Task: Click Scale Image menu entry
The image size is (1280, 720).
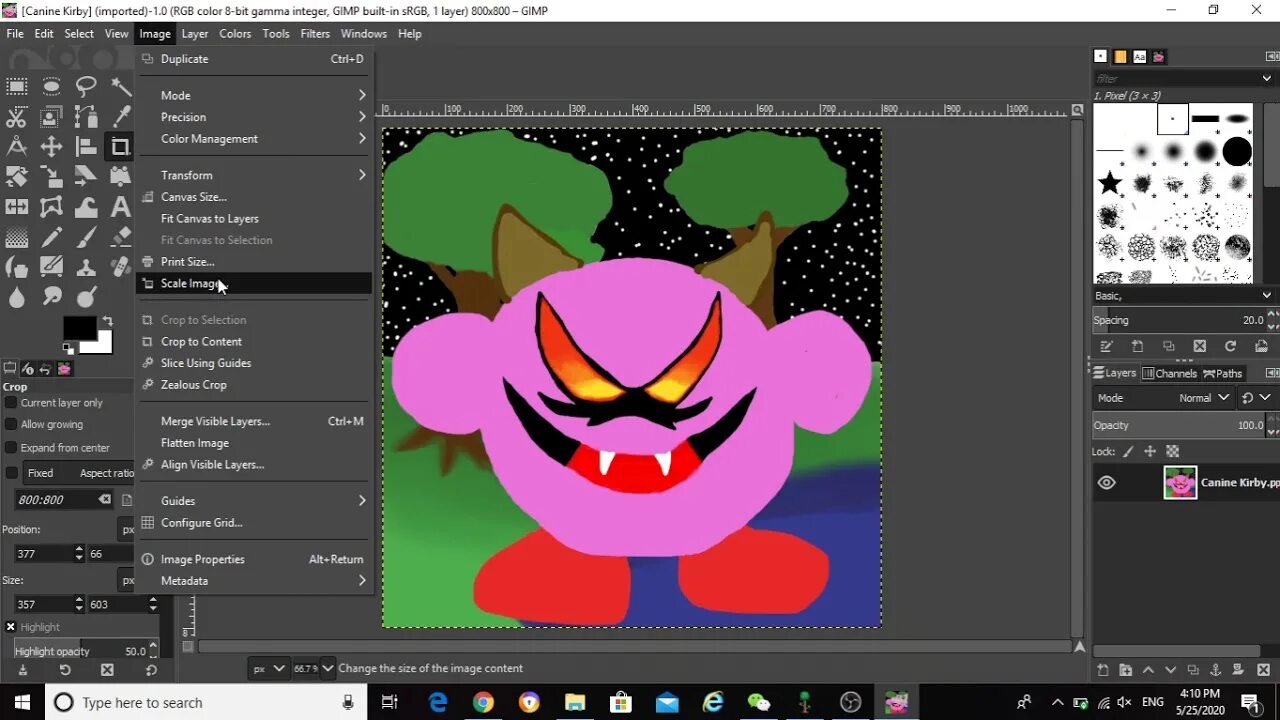Action: pos(255,283)
